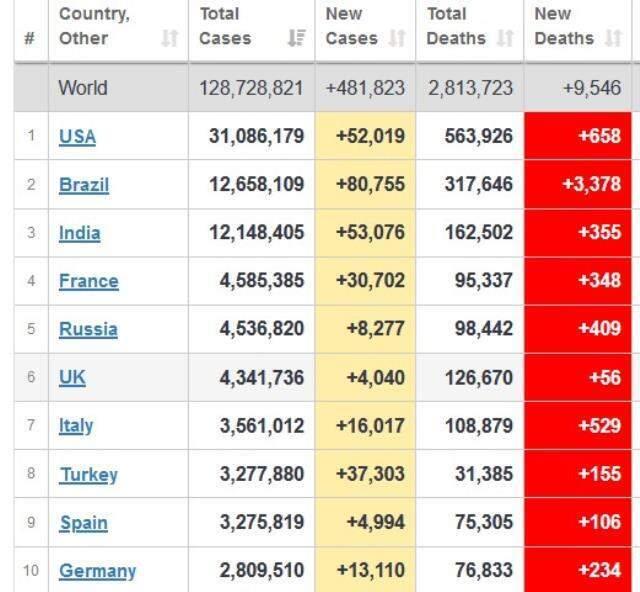Open the India country page
The height and width of the screenshot is (592, 640).
pos(80,233)
